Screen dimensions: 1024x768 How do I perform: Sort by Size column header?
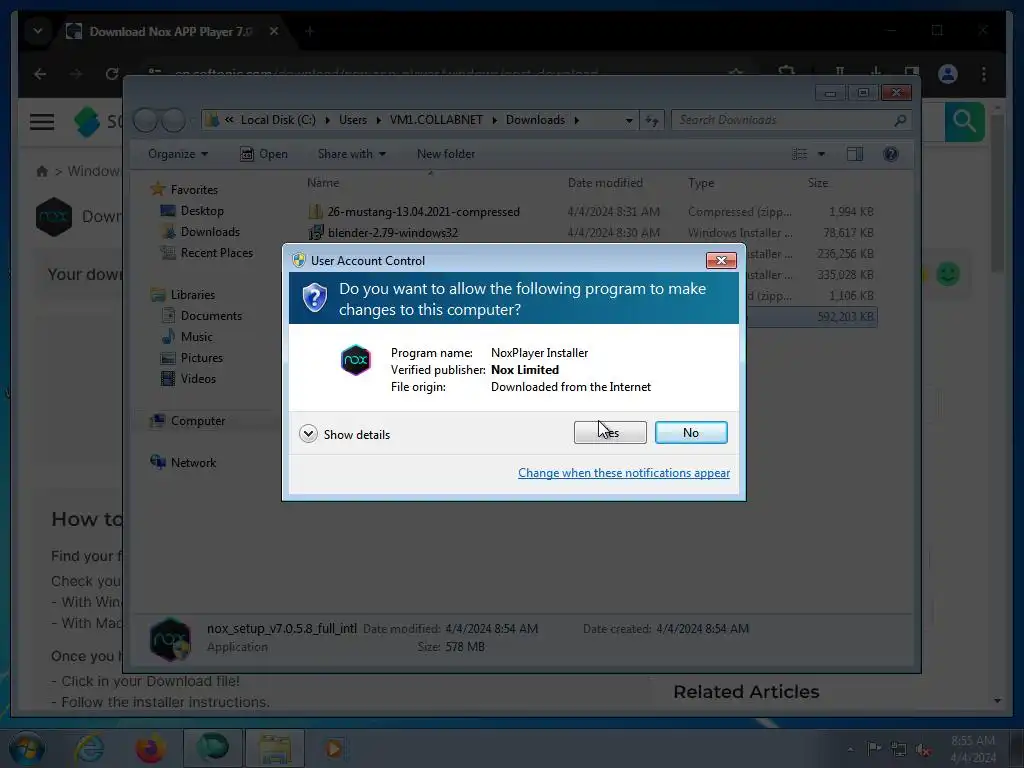pyautogui.click(x=818, y=183)
